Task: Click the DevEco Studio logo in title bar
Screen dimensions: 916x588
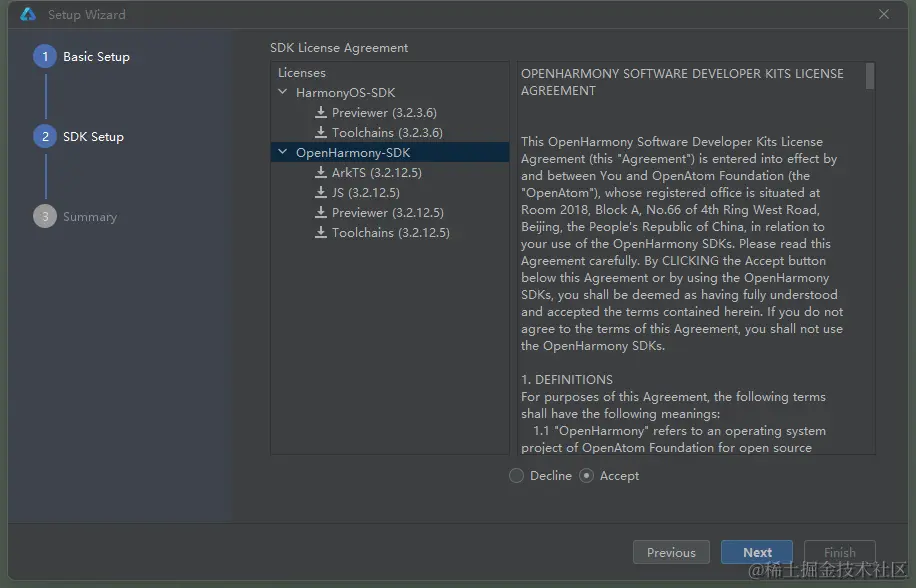Action: click(x=27, y=15)
